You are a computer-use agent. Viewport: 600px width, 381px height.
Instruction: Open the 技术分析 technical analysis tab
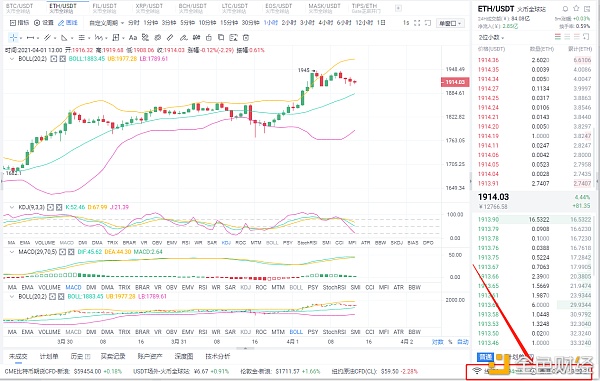[218, 356]
